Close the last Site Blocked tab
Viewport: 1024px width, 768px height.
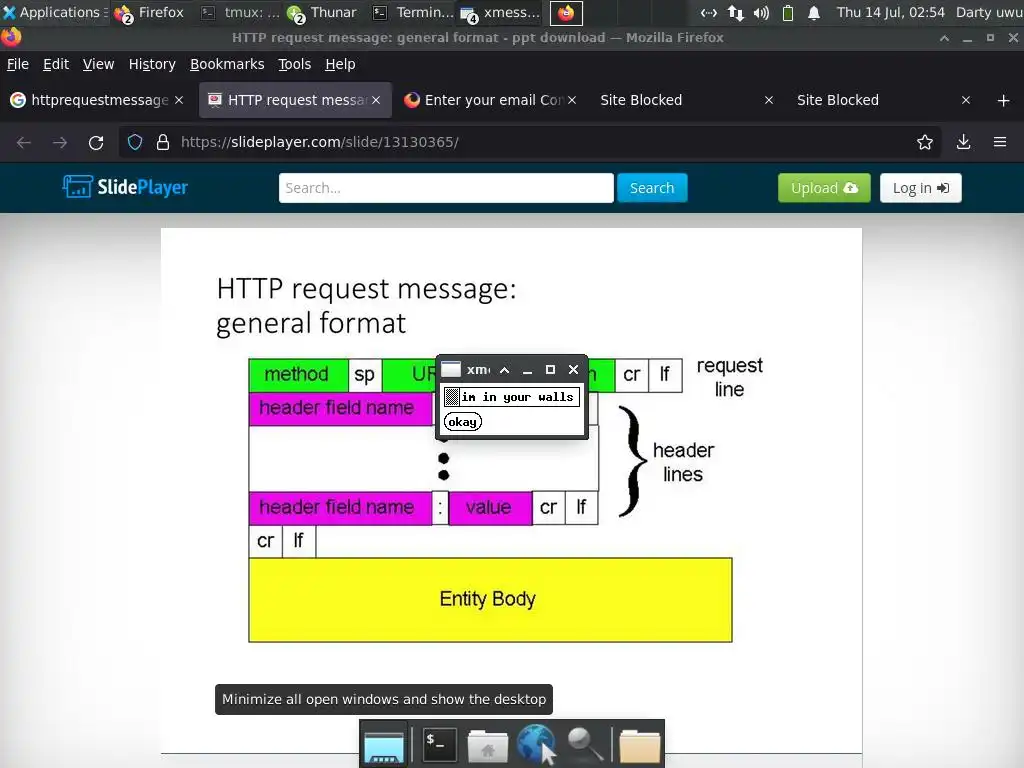coord(966,100)
